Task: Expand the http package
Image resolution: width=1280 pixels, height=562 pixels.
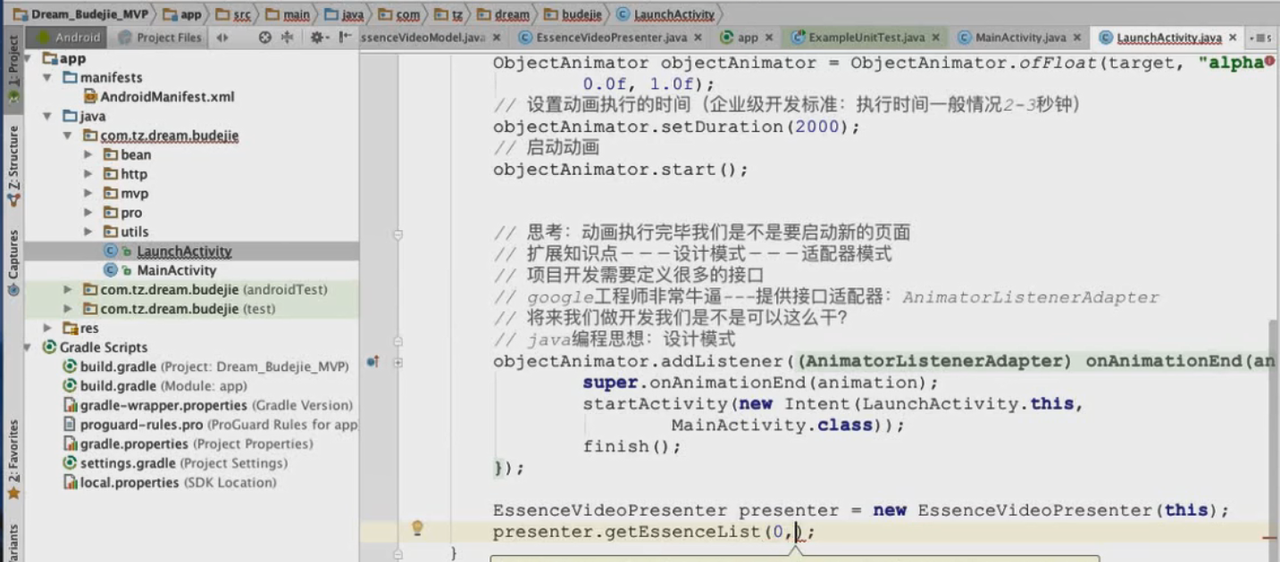Action: click(87, 174)
